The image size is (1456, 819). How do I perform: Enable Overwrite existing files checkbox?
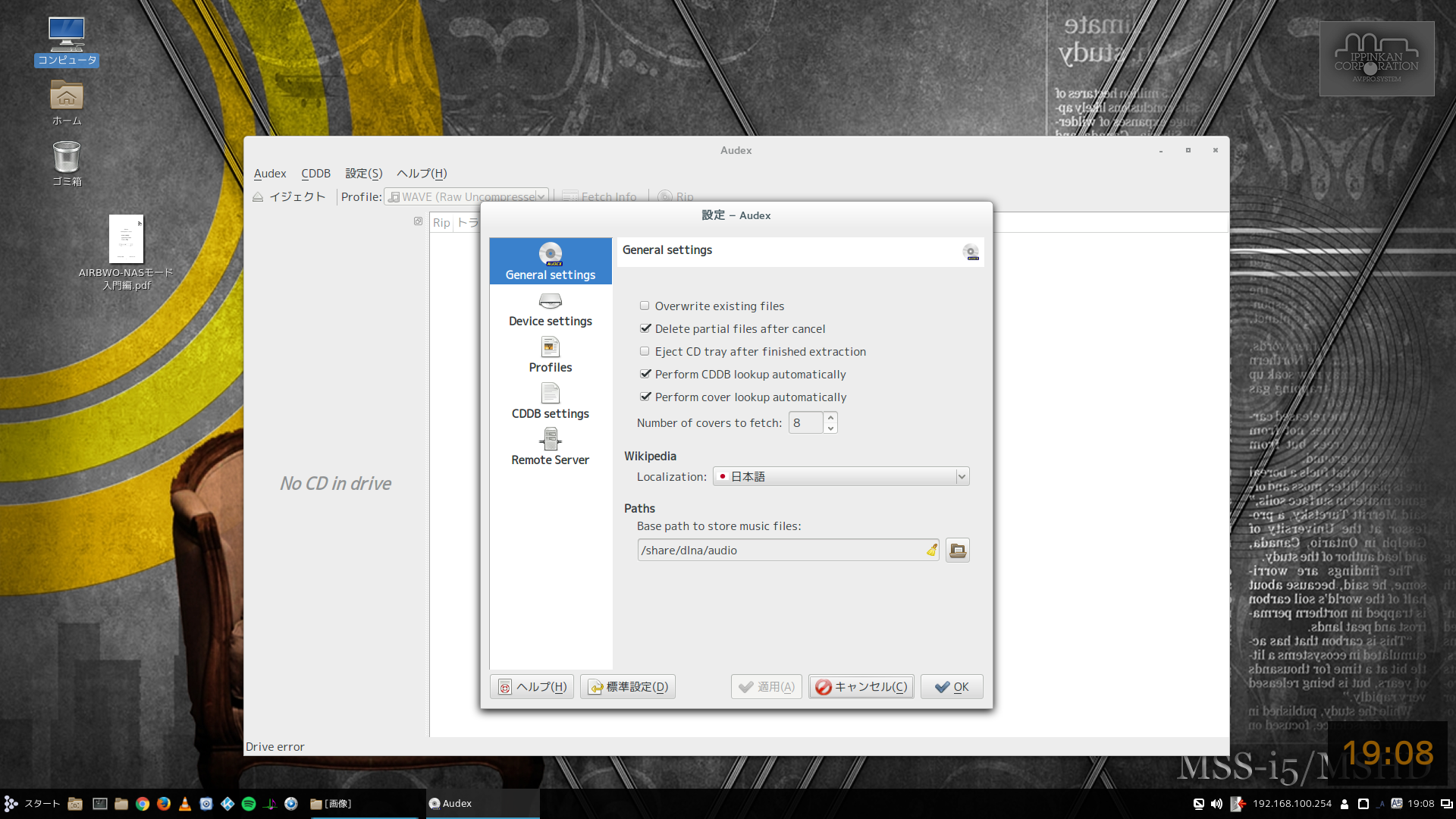[x=645, y=306]
